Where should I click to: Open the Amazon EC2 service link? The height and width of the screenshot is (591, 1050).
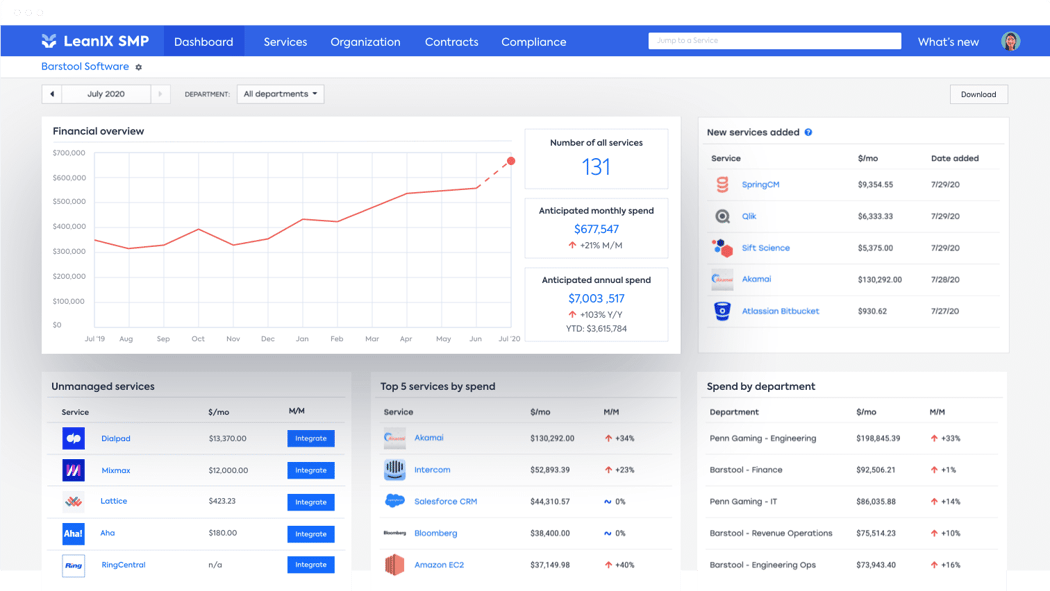(439, 565)
